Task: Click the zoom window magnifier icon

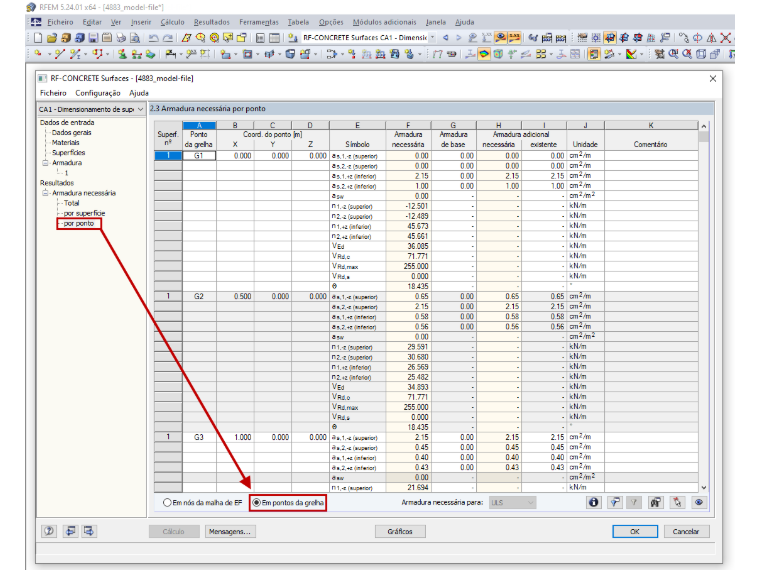Action: coord(674,54)
